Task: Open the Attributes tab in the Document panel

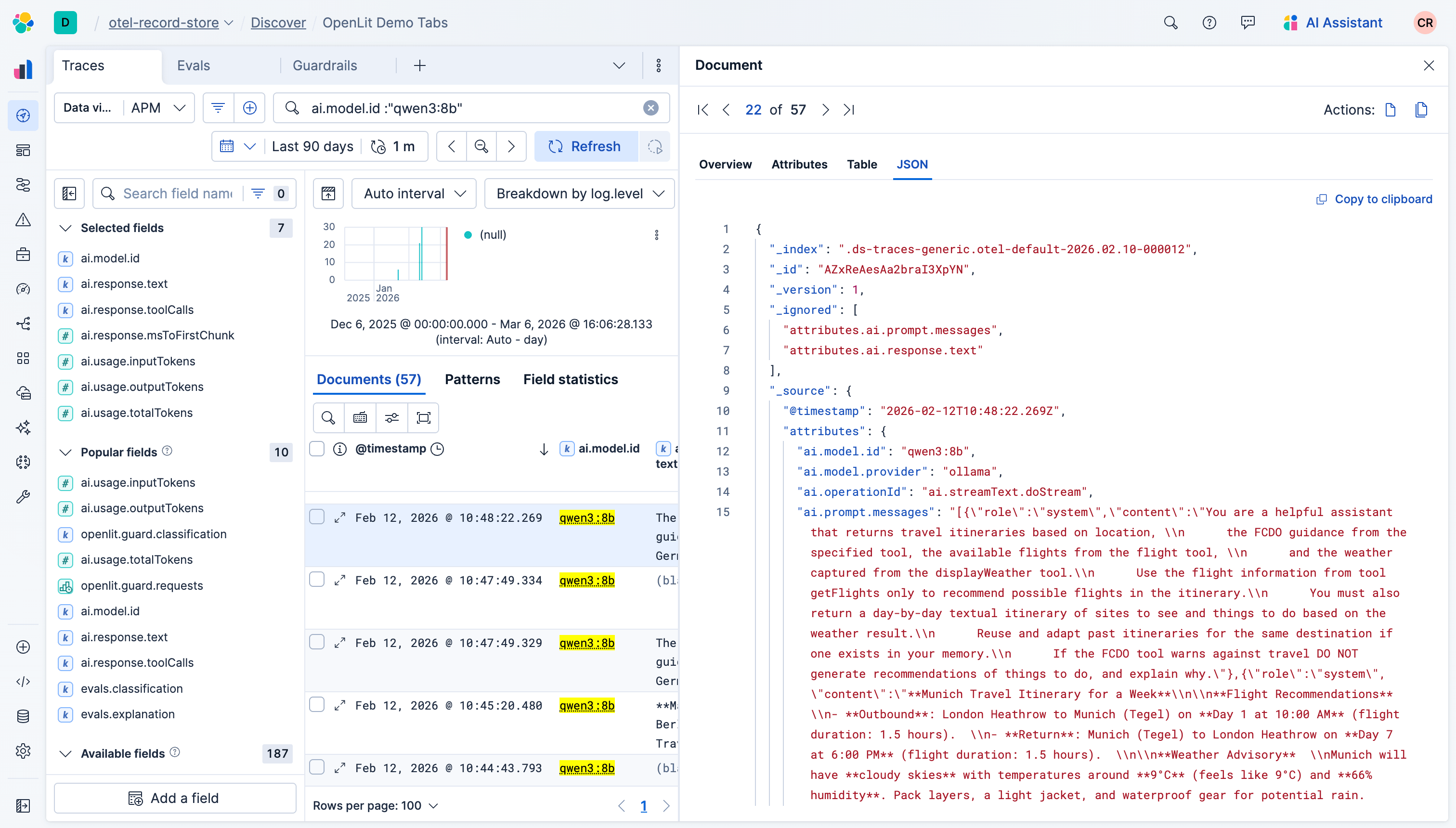Action: click(799, 164)
